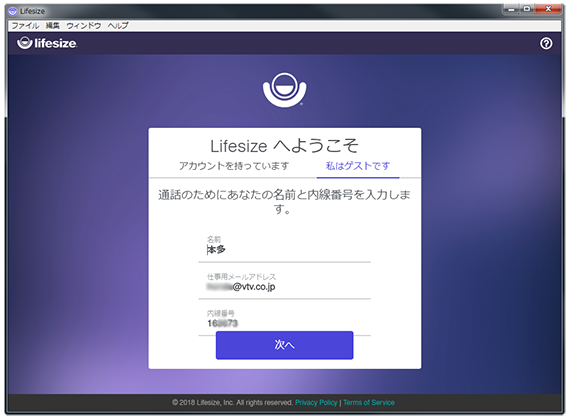This screenshot has height=417, width=567.
Task: Maximize the Lifesize window
Action: click(527, 9)
